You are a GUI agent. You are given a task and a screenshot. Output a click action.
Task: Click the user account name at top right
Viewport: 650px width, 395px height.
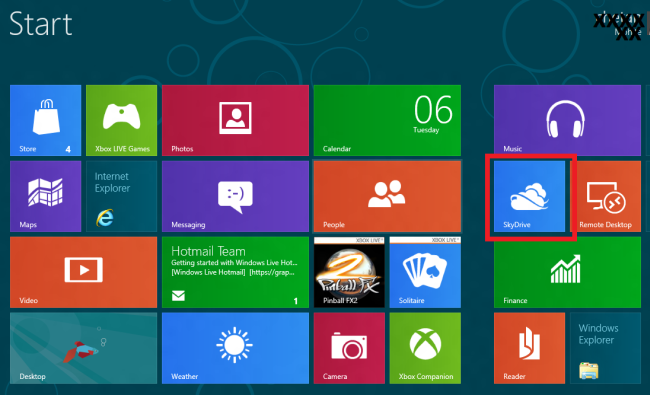pyautogui.click(x=618, y=25)
